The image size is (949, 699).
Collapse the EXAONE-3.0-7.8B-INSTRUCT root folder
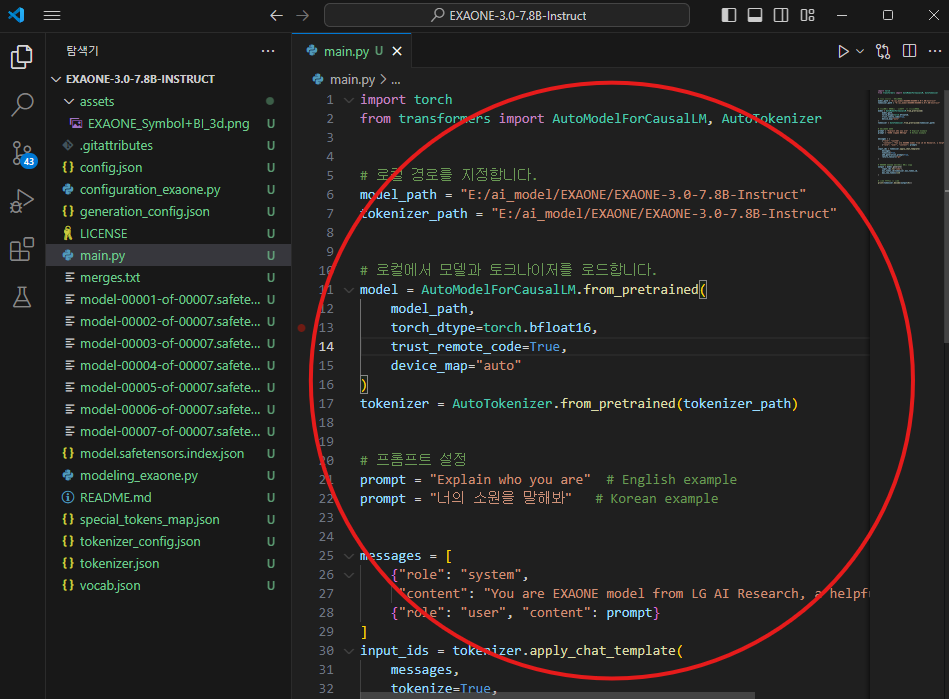56,79
